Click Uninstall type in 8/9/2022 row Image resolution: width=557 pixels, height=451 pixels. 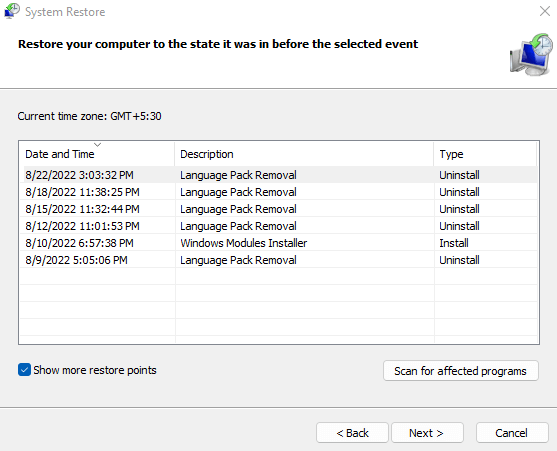[x=459, y=260]
